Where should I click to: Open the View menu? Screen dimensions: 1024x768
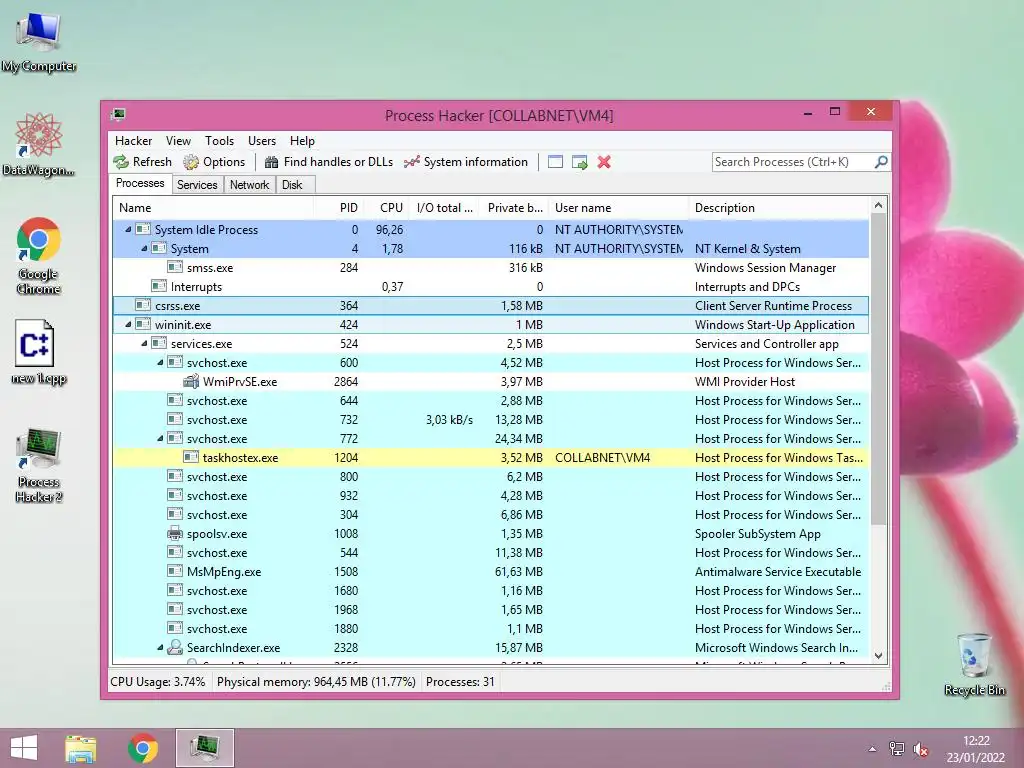pyautogui.click(x=178, y=140)
